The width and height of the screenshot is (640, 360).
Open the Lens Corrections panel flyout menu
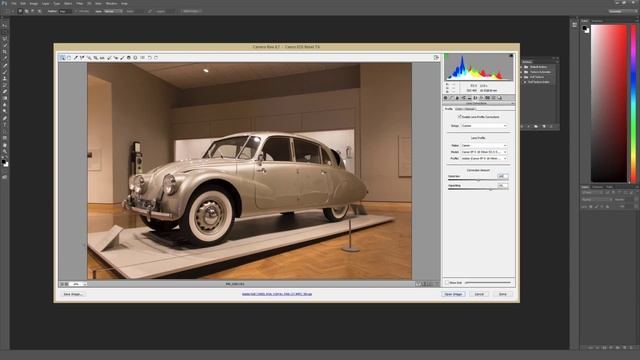click(513, 104)
